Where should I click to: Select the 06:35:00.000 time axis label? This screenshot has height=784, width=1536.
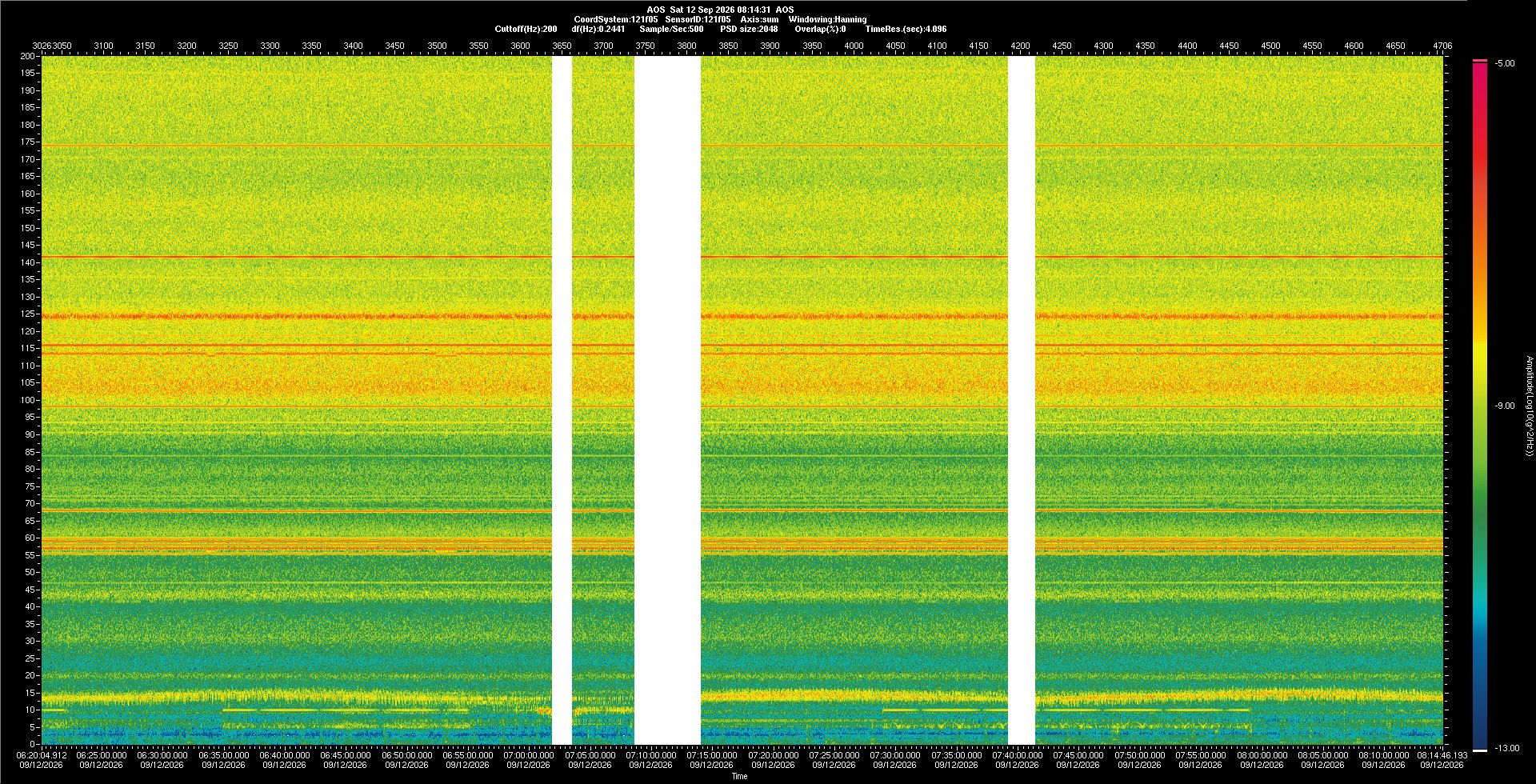[223, 754]
